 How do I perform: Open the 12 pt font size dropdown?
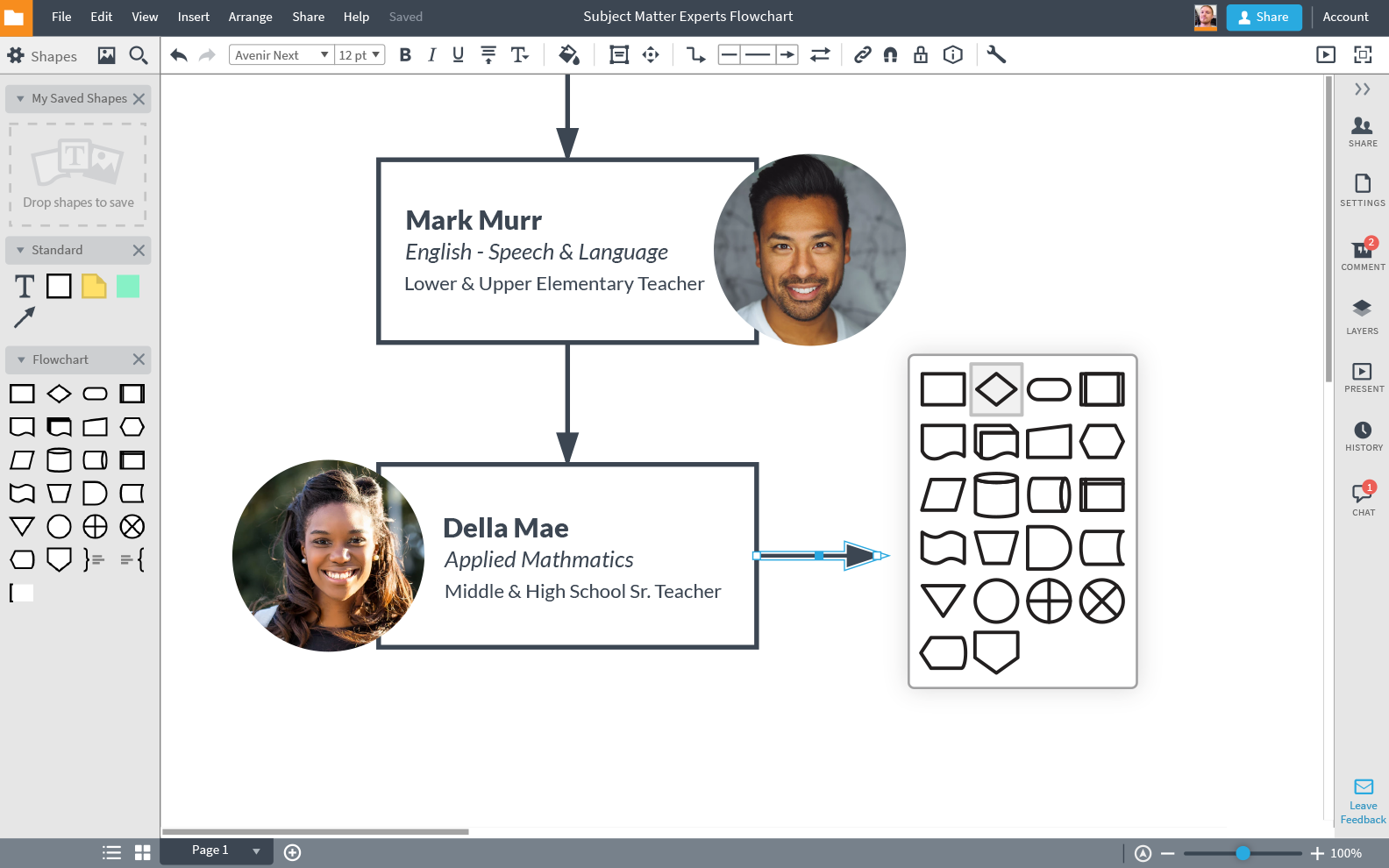(x=360, y=55)
